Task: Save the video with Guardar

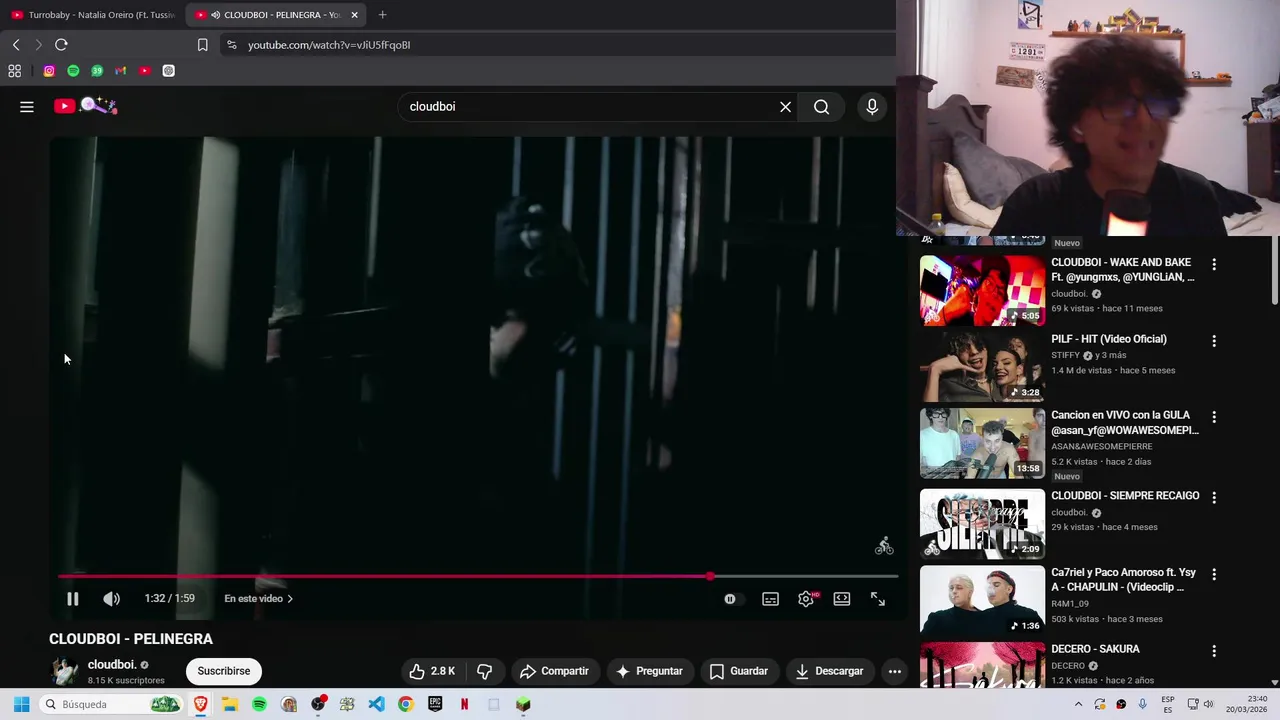Action: [x=738, y=671]
